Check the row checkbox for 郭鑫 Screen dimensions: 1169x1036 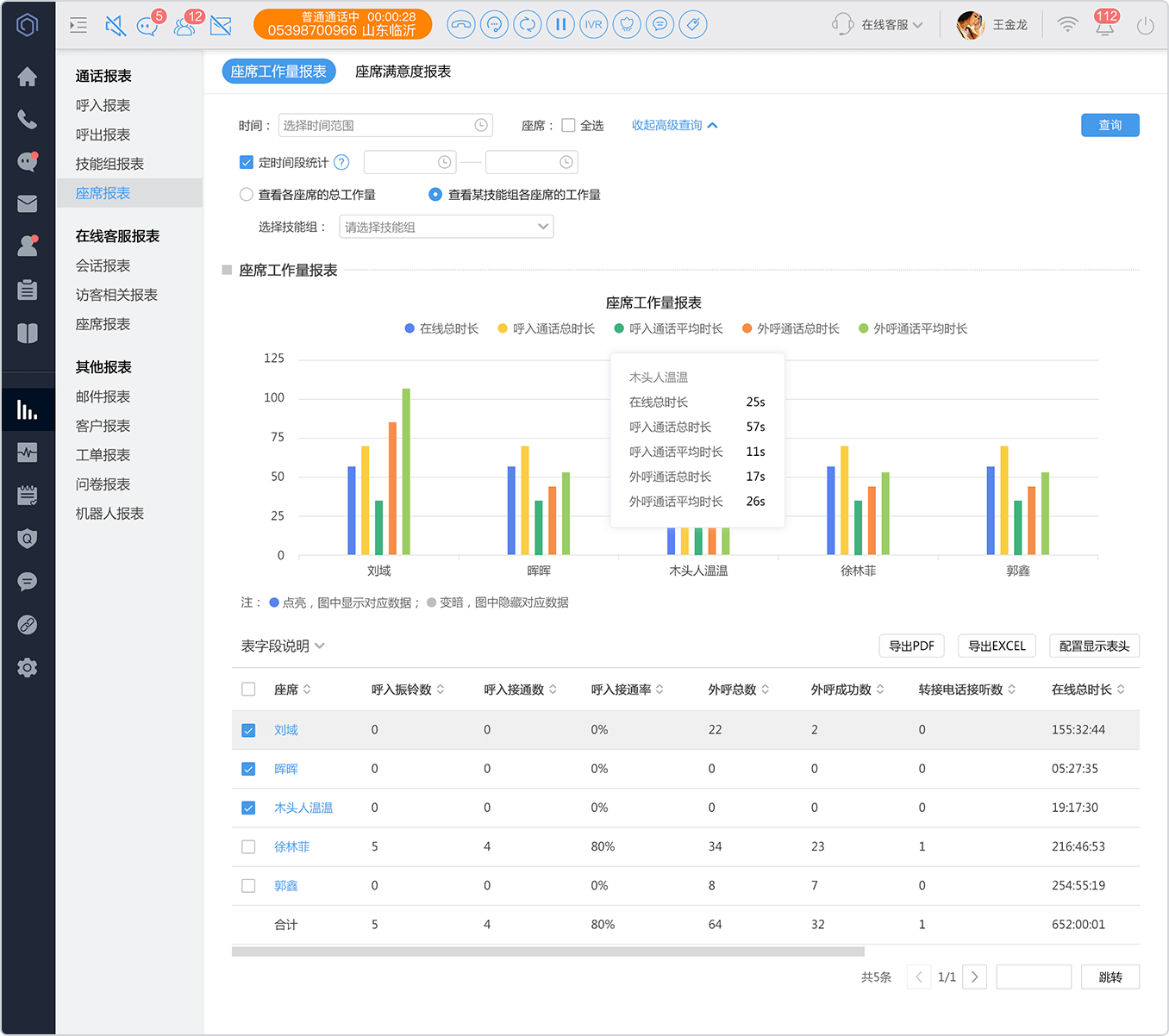248,885
